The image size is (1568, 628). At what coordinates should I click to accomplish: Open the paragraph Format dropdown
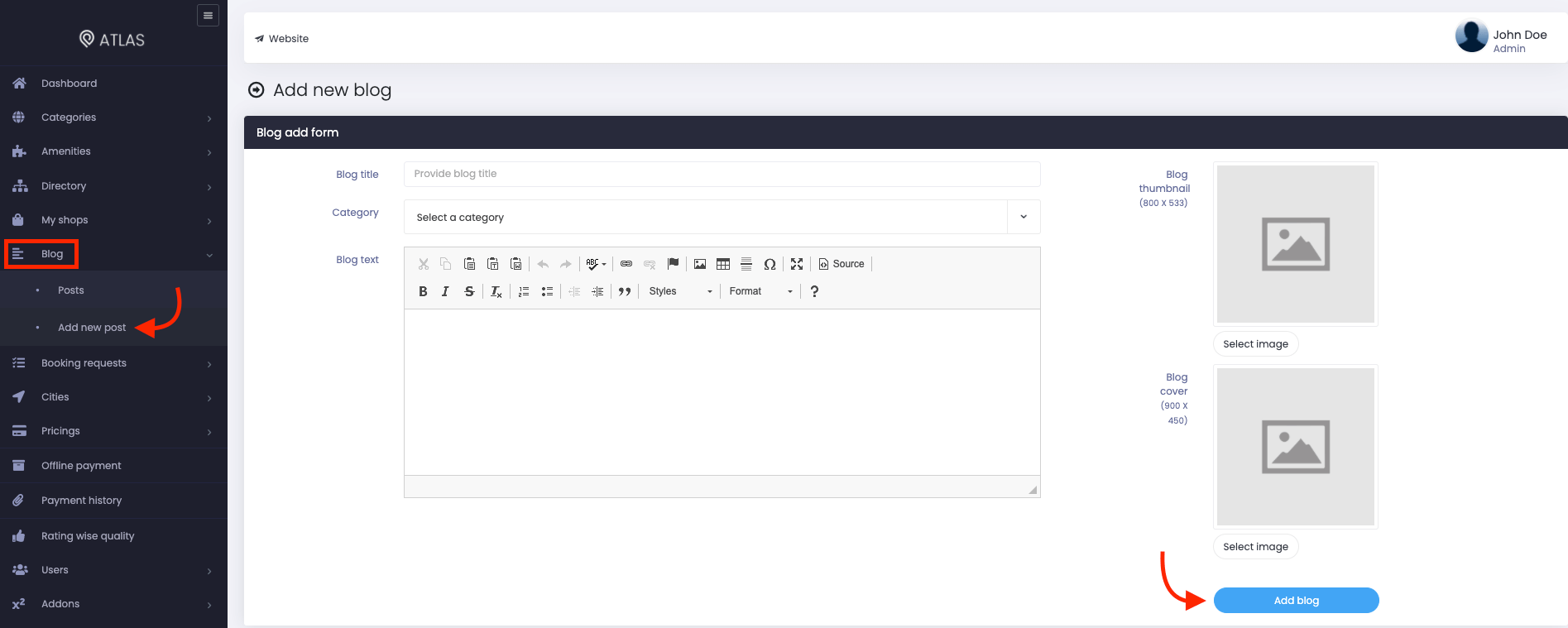coord(760,291)
